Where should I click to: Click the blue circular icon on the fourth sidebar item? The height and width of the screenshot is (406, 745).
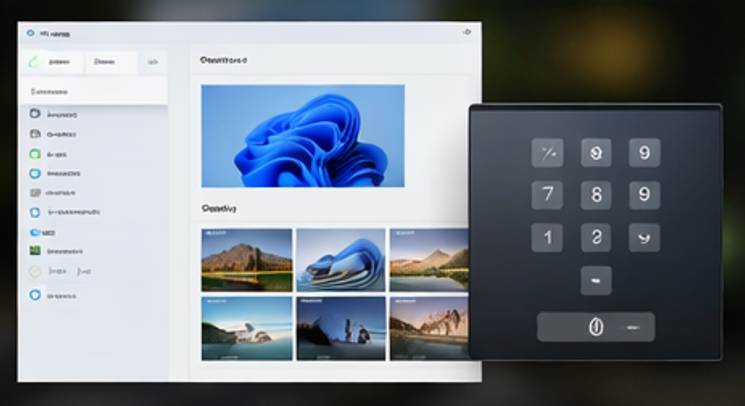35,173
